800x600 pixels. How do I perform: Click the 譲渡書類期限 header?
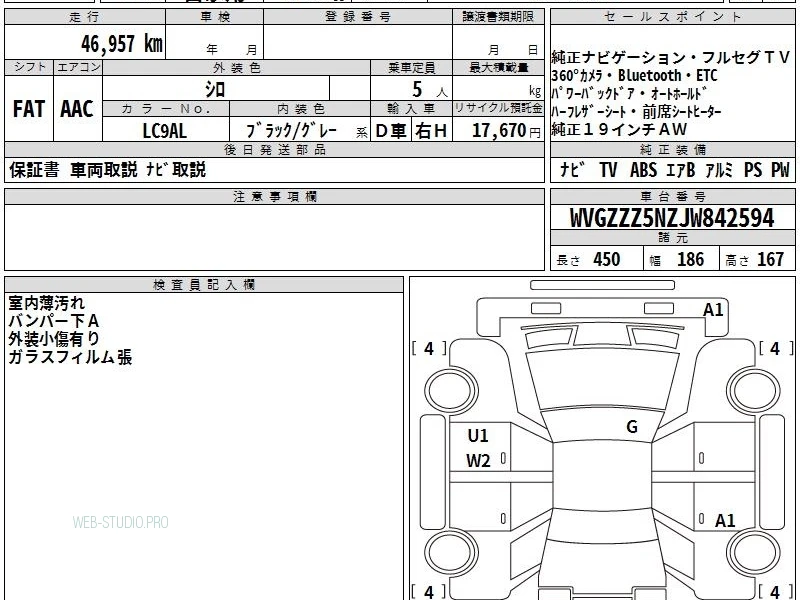(x=498, y=17)
